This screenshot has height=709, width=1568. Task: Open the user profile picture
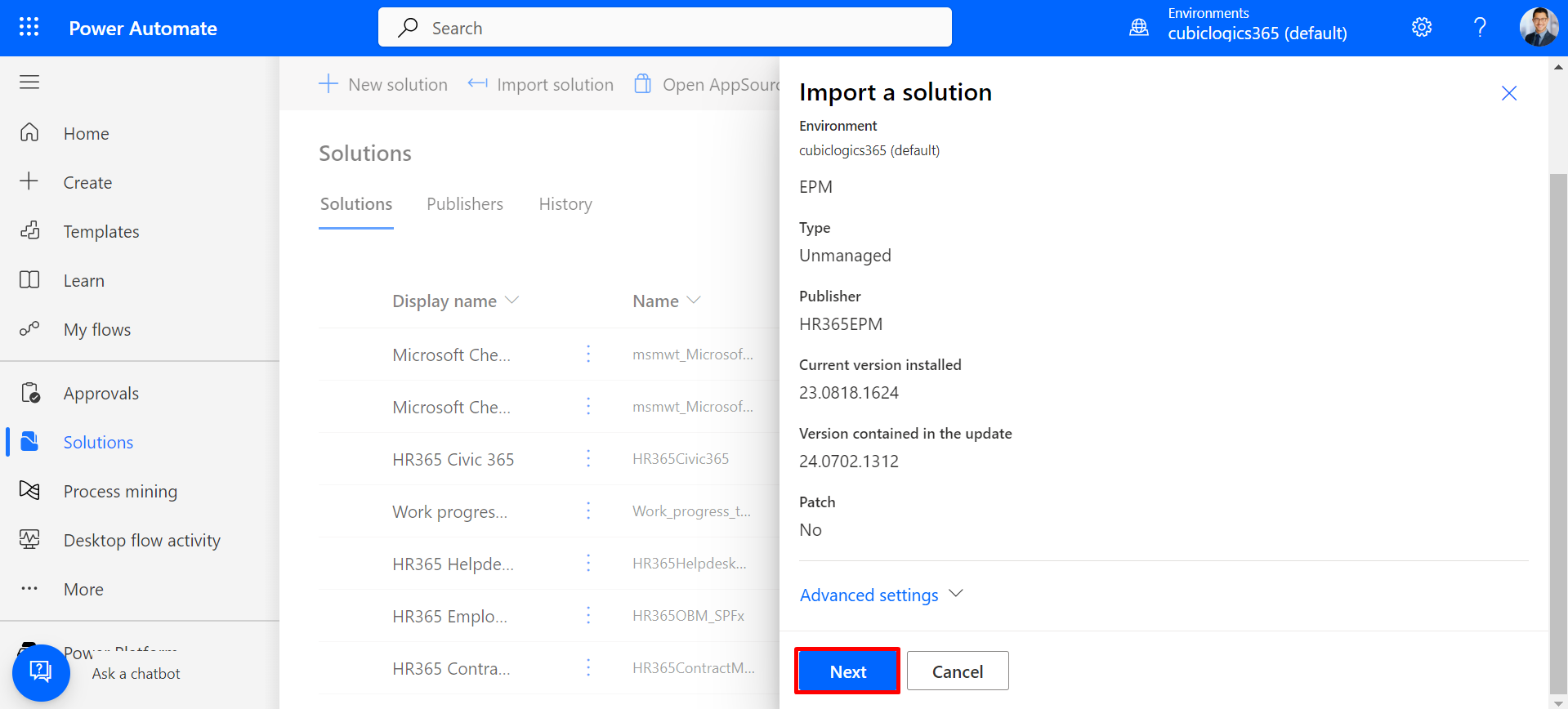point(1539,27)
